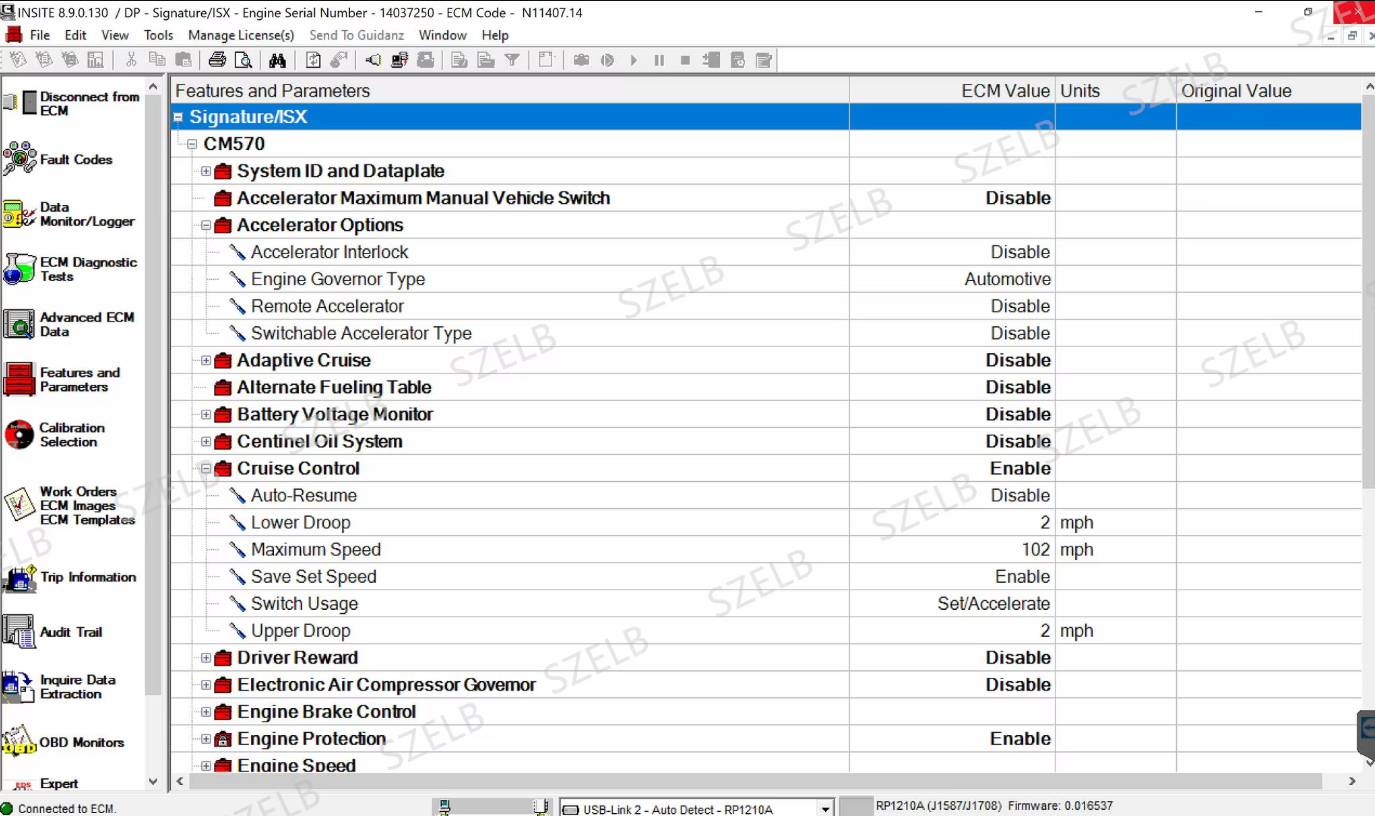Open Trip Information
This screenshot has width=1375, height=816.
click(70, 577)
